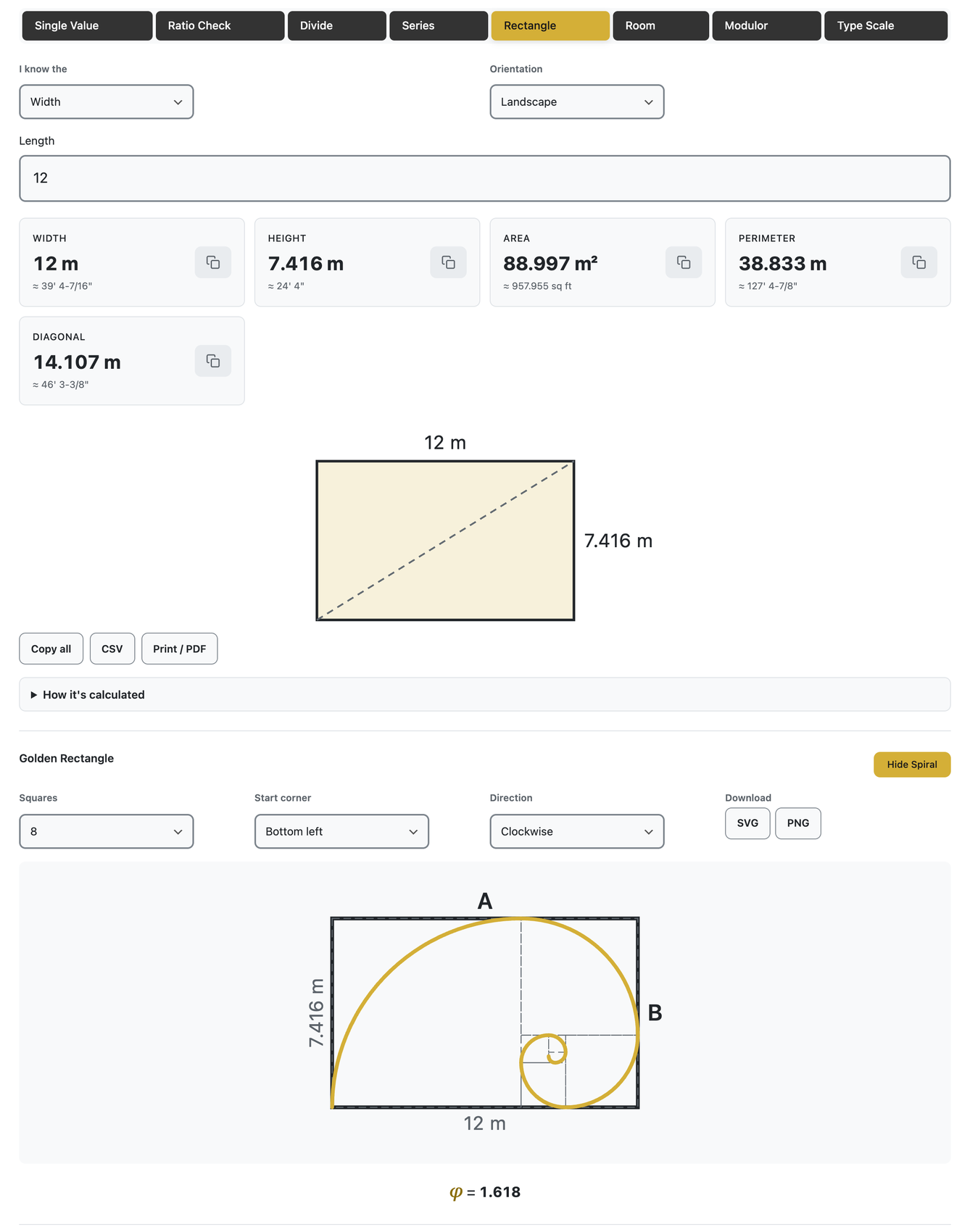Open the Start corner dropdown
Viewport: 970px width, 1232px height.
click(x=341, y=831)
